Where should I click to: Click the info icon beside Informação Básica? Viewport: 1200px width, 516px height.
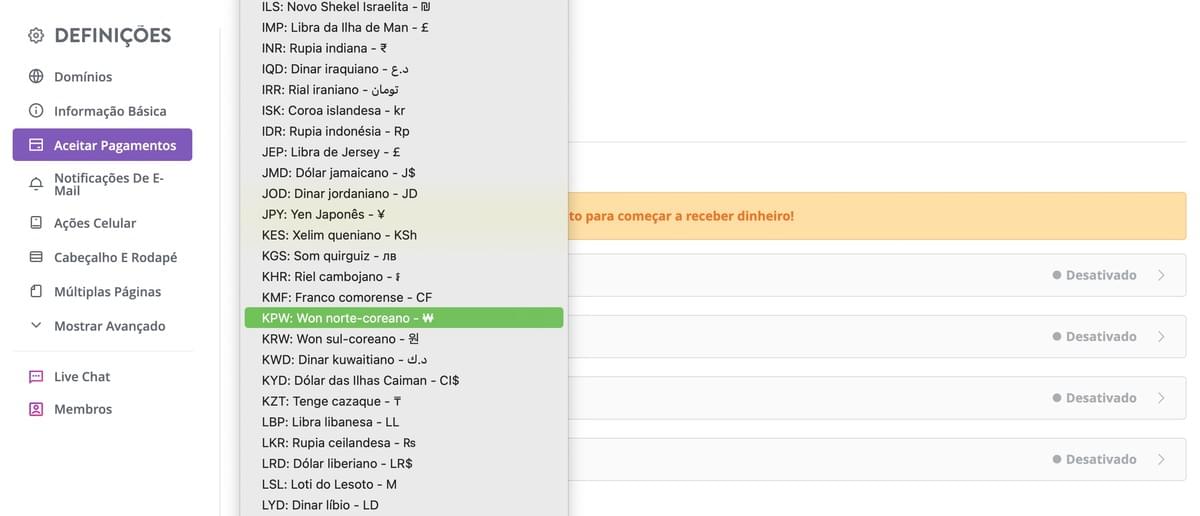coord(36,111)
